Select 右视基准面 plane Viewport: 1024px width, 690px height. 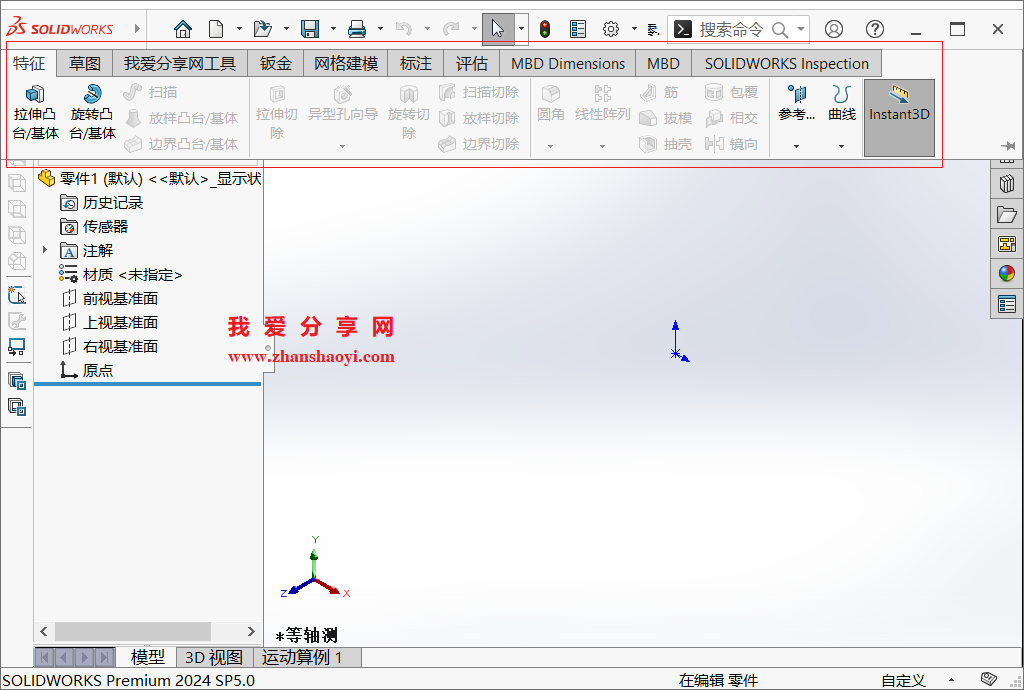[110, 347]
